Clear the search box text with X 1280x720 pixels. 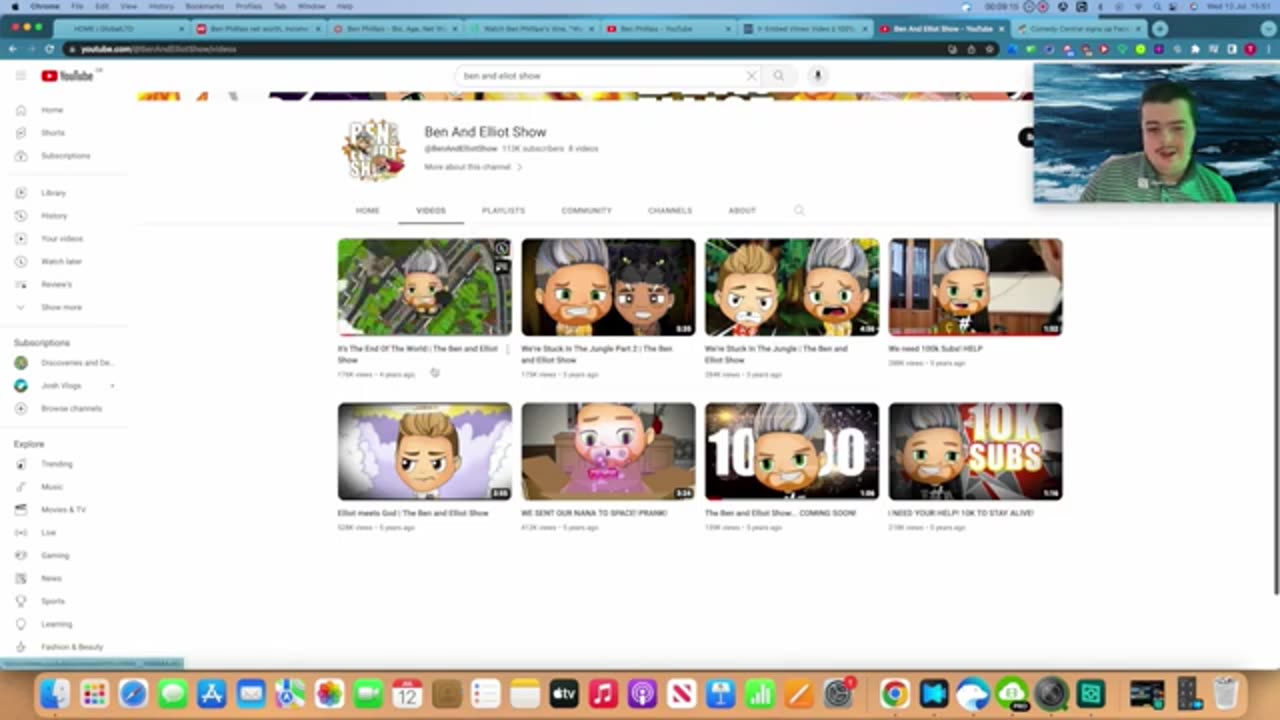click(751, 76)
